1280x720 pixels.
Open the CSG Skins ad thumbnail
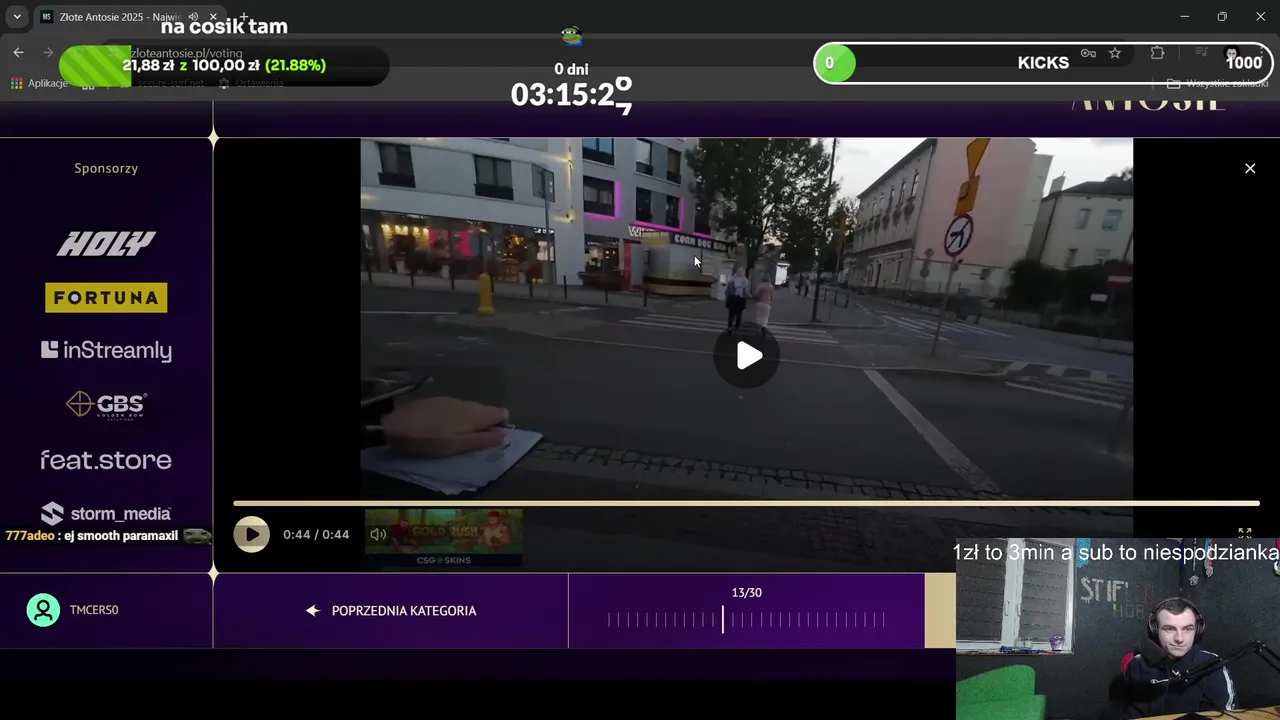tap(443, 538)
